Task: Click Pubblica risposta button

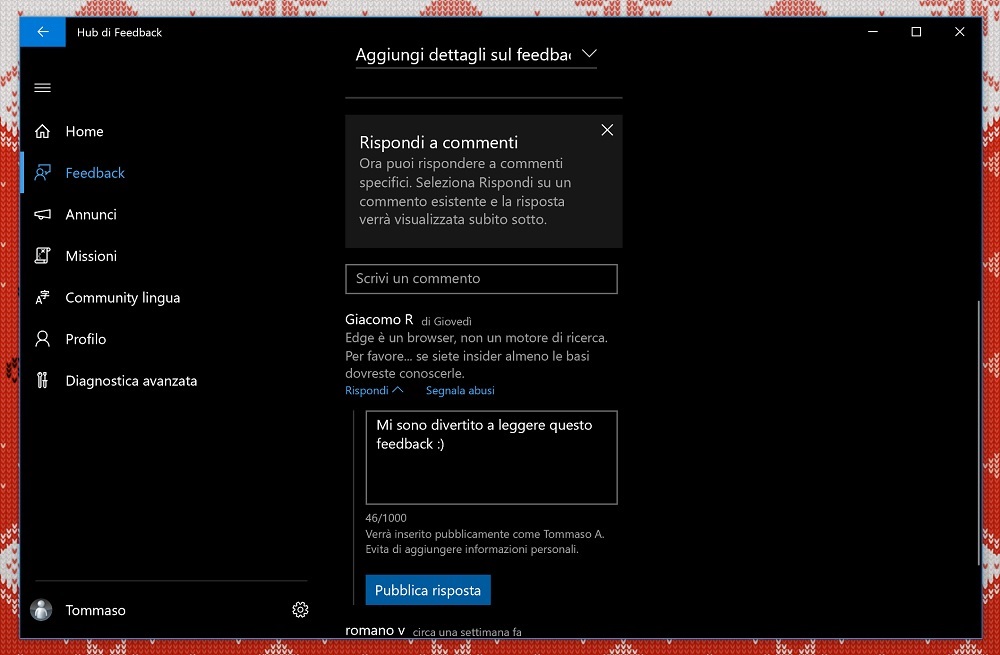Action: tap(428, 590)
